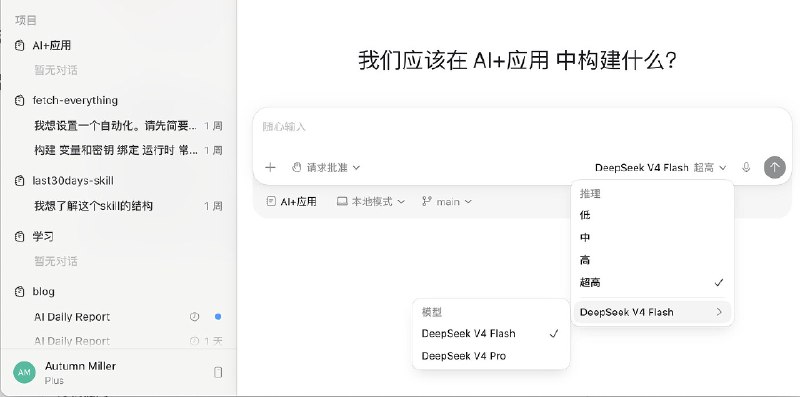Click the plus attach icon in the input box
This screenshot has height=397, width=800.
click(270, 167)
